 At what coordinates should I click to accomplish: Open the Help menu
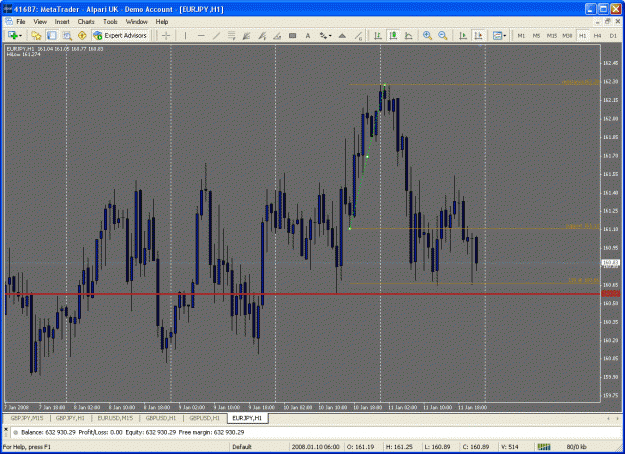point(162,22)
